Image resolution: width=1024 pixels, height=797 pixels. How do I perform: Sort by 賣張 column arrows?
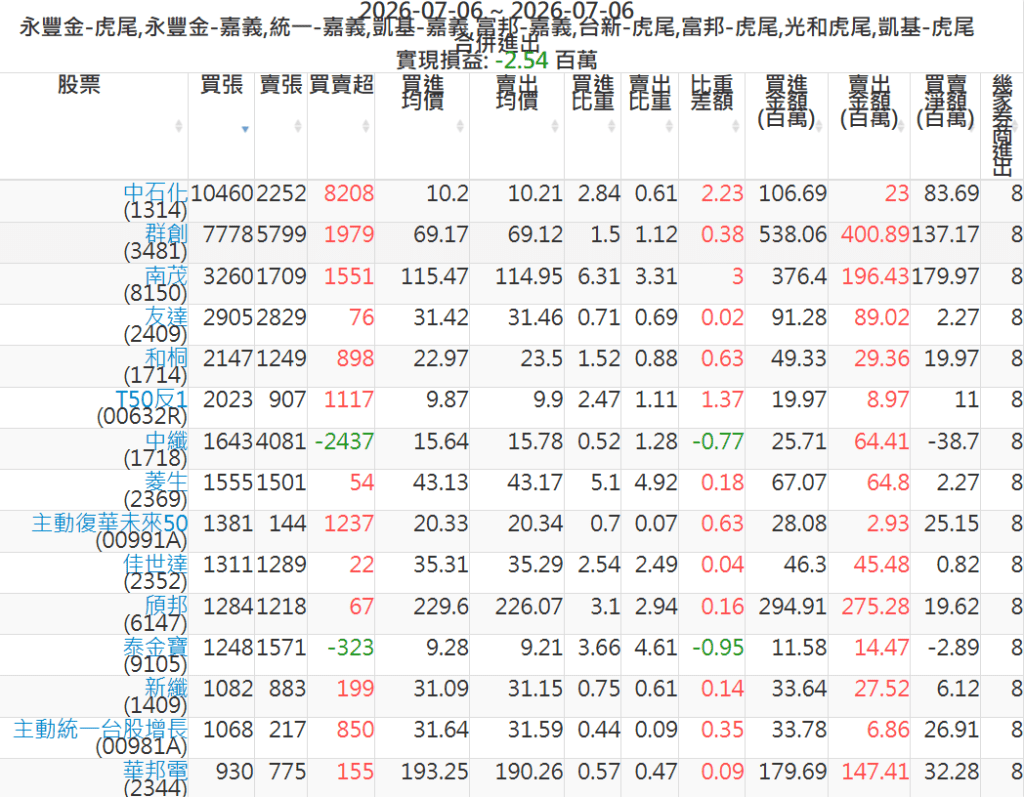coord(298,127)
